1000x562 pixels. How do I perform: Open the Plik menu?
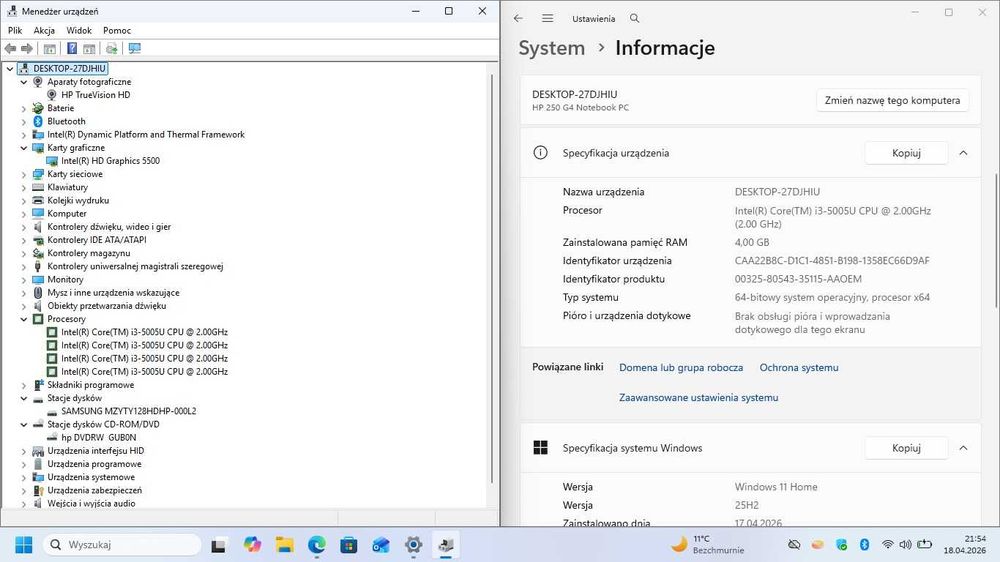click(x=15, y=30)
